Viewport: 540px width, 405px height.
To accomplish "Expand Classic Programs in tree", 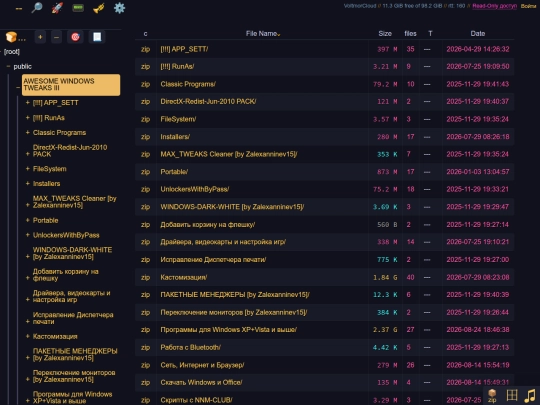I will click(28, 132).
